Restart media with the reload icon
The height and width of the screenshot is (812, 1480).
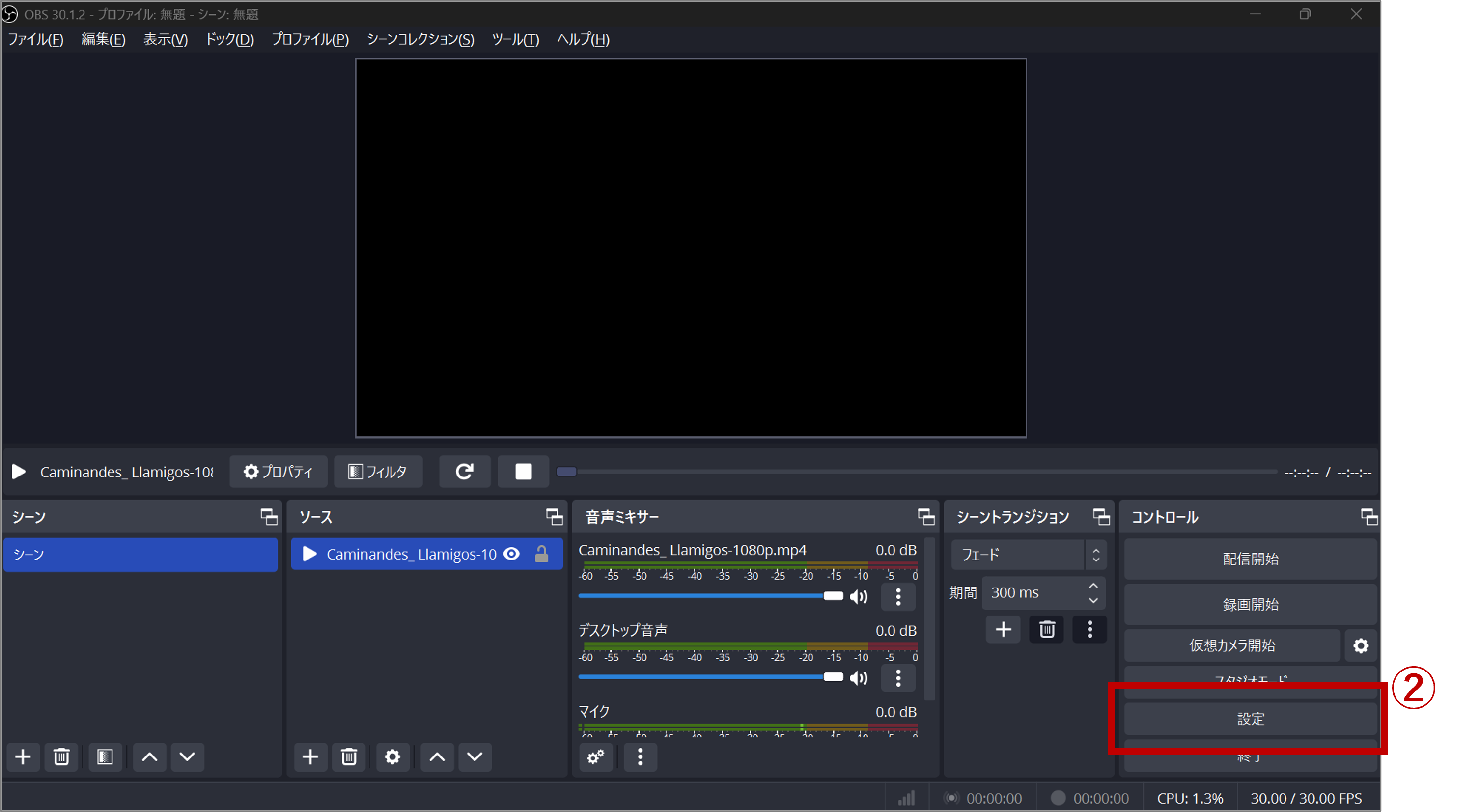click(464, 472)
